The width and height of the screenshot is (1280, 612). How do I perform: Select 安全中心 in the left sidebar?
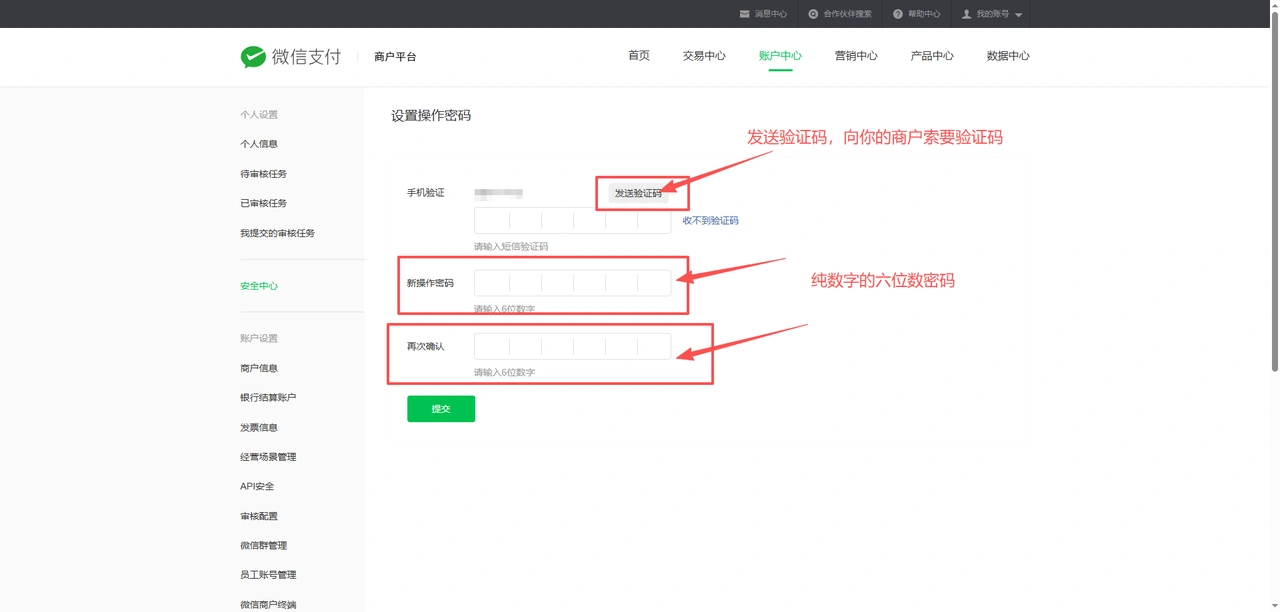click(259, 286)
